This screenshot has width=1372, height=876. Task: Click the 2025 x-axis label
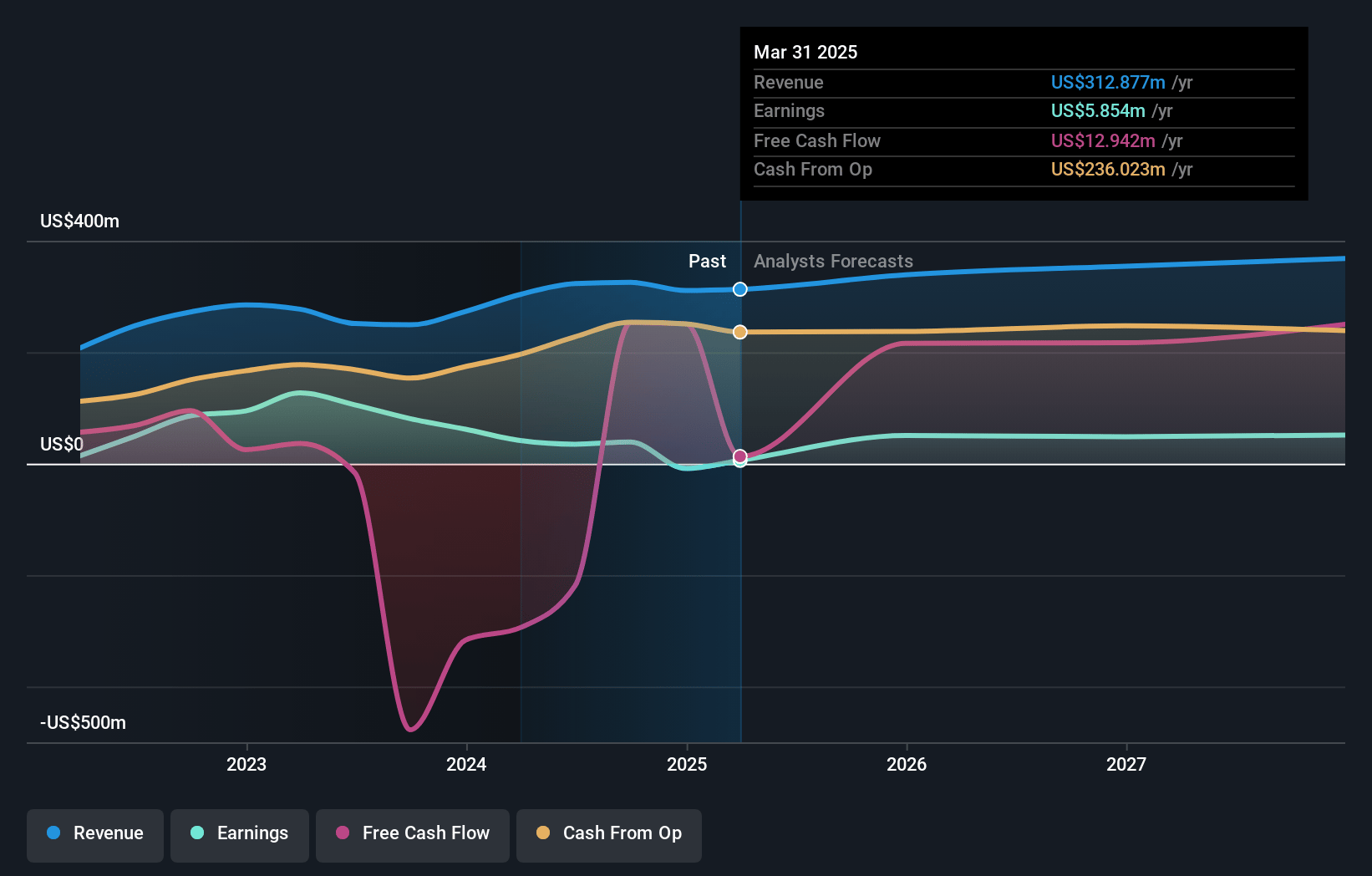point(687,764)
